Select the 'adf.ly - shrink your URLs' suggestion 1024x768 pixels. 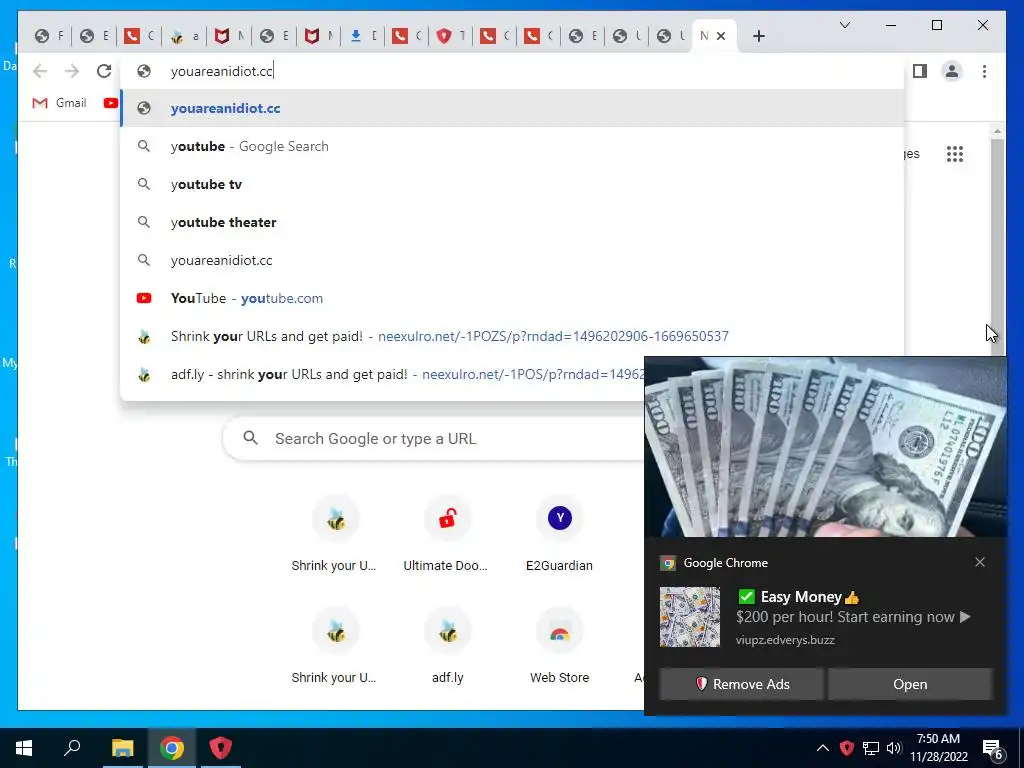tap(382, 374)
